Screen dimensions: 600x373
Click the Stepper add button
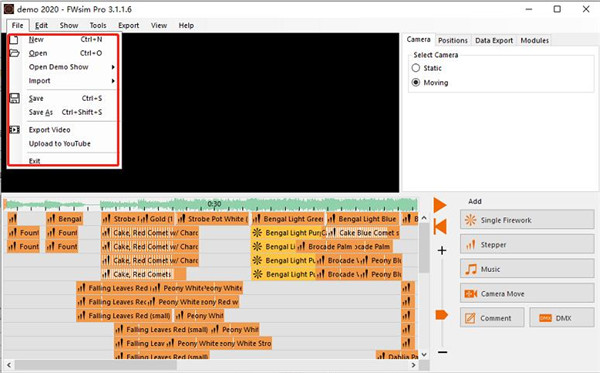click(x=527, y=244)
